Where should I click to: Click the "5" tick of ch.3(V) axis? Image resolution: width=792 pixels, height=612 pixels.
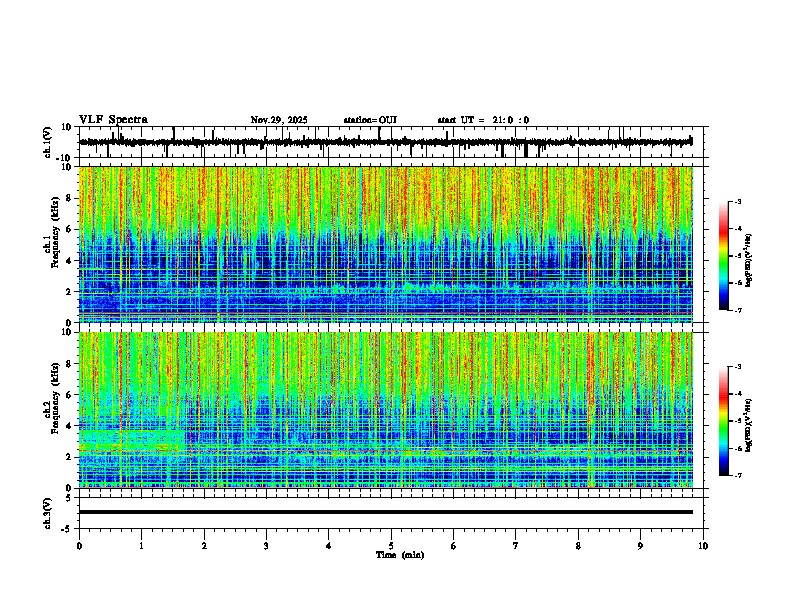(x=70, y=498)
